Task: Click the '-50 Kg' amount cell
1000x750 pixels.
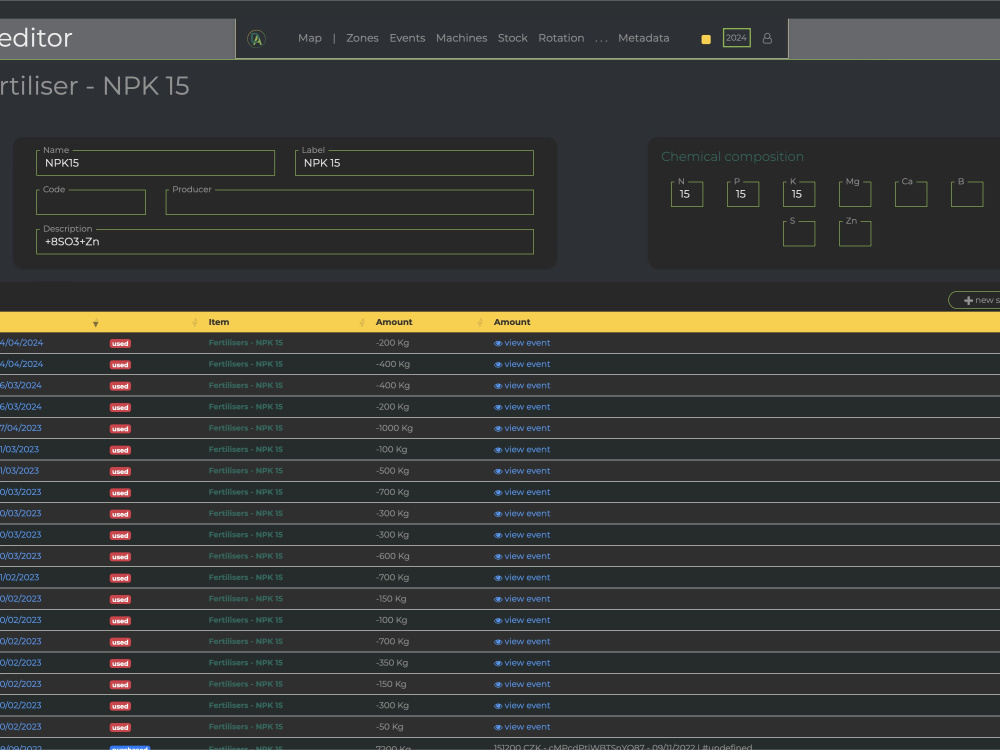Action: click(389, 726)
